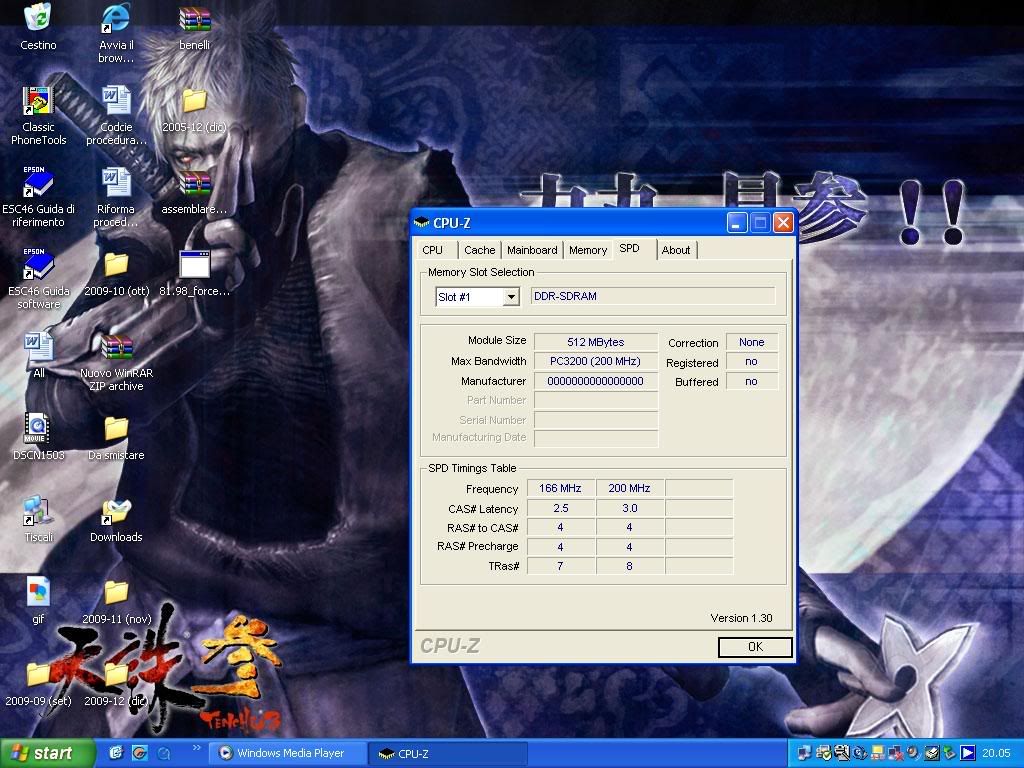Screen dimensions: 1024x768
Task: Open the 2009-12 (dic) folder
Action: [116, 674]
